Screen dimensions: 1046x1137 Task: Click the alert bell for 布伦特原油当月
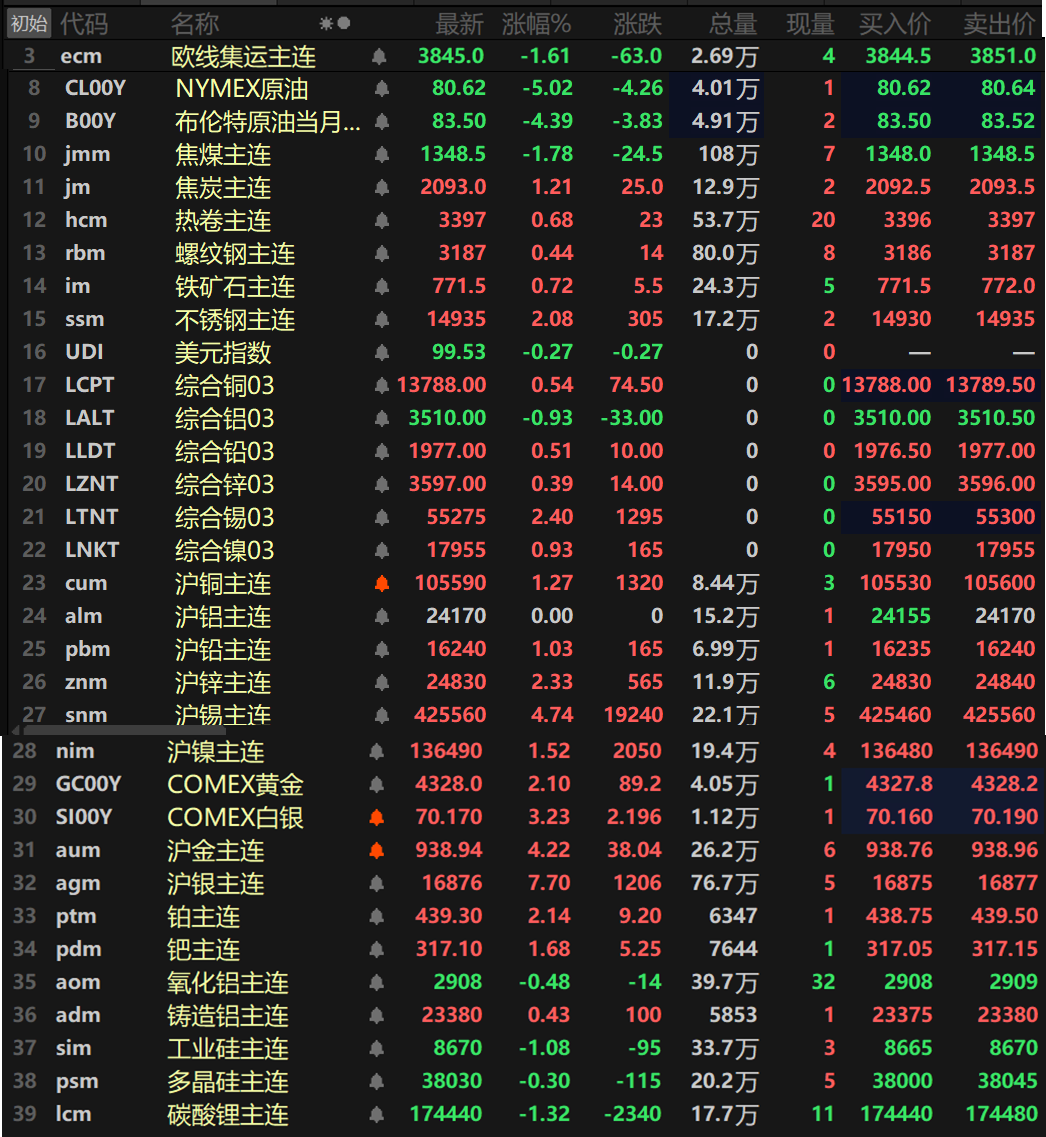point(382,122)
